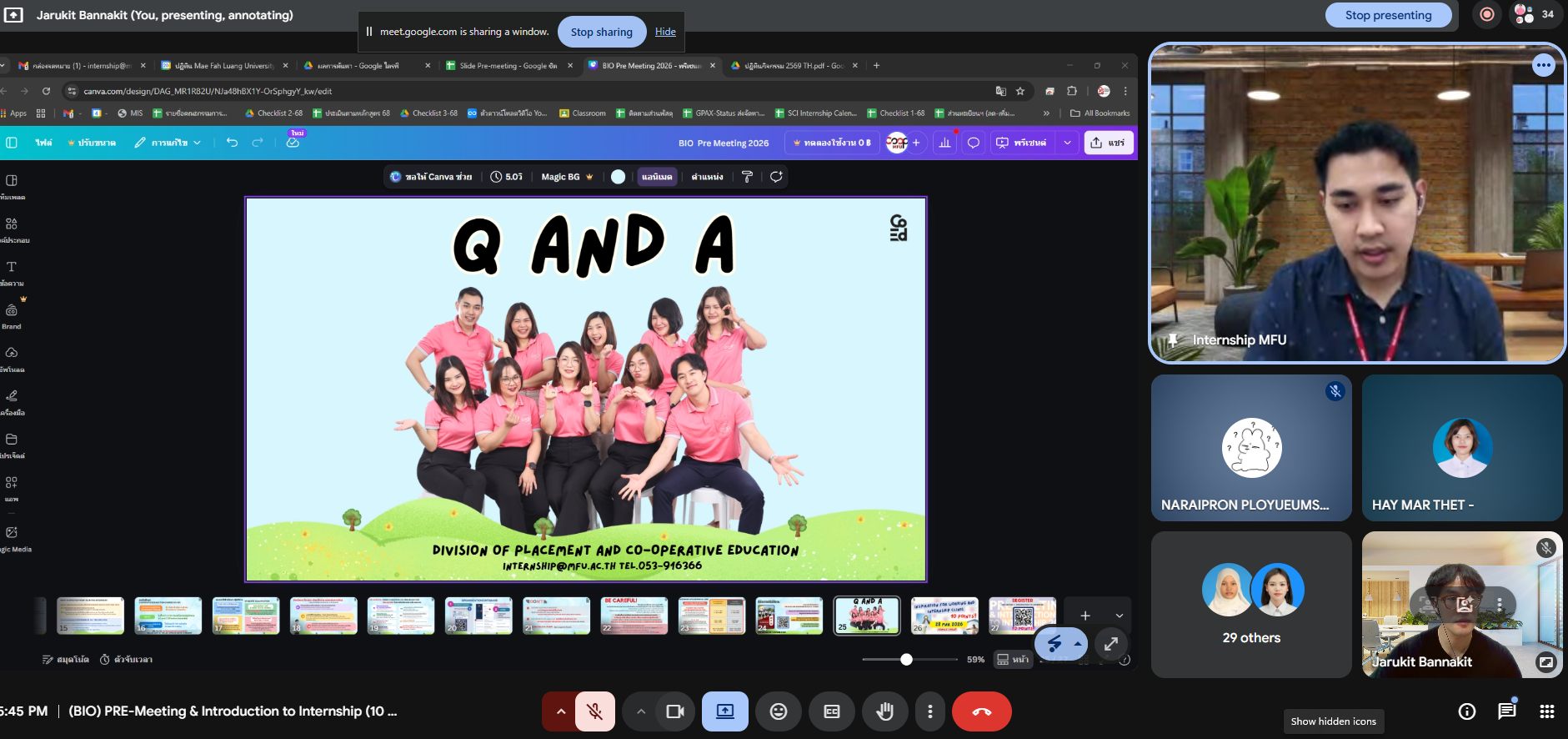Click the Stop presenting button

[1387, 15]
